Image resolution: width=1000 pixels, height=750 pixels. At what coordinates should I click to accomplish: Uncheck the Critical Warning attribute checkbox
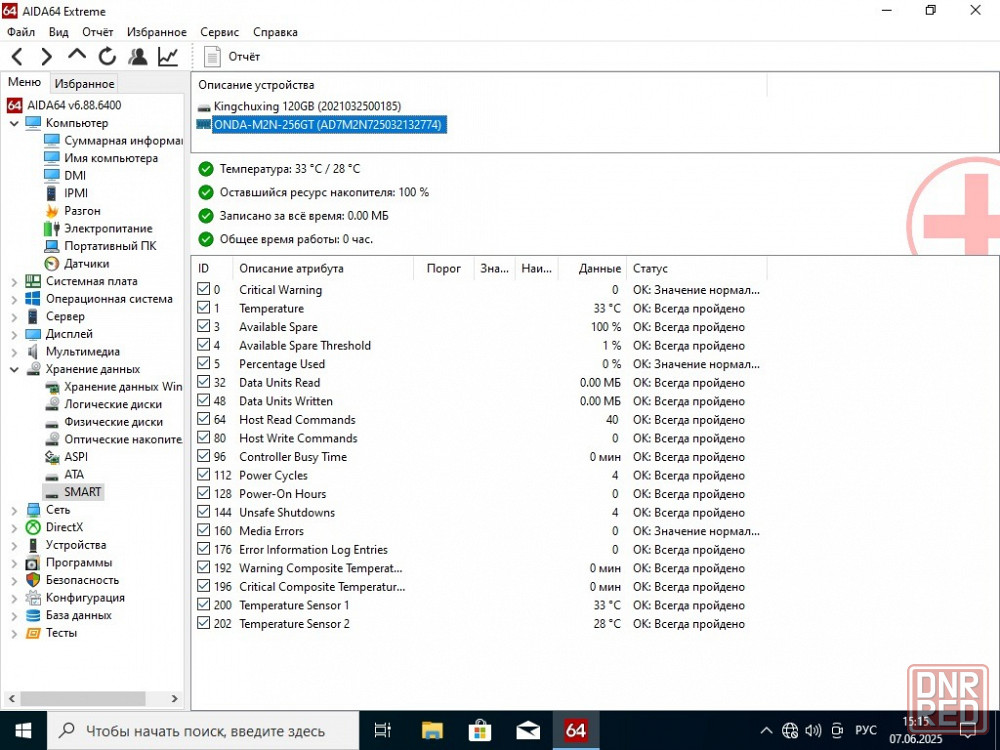coord(203,289)
